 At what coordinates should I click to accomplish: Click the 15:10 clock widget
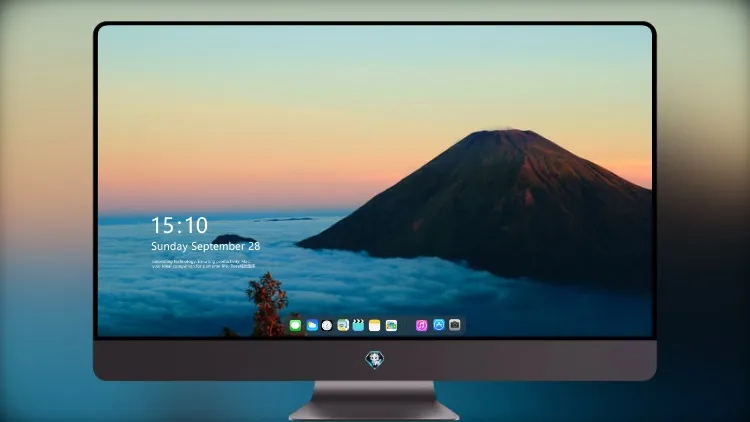point(179,225)
